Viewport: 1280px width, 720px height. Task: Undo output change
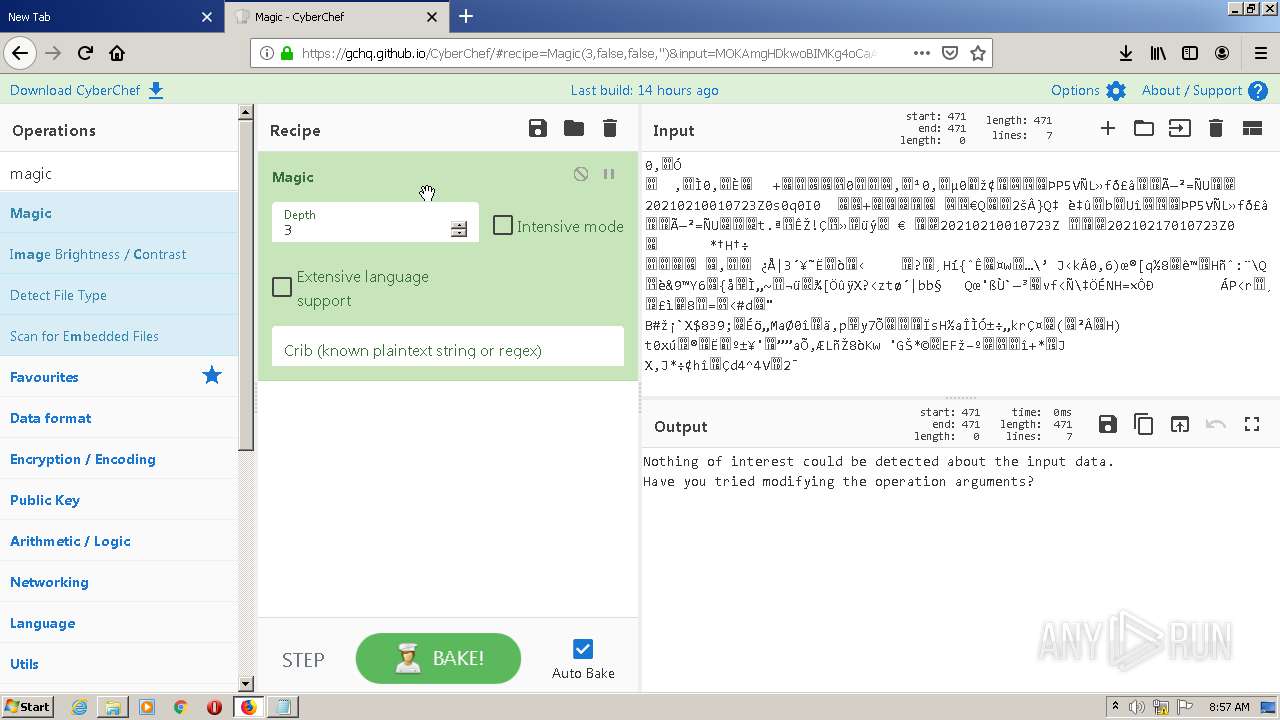point(1216,424)
